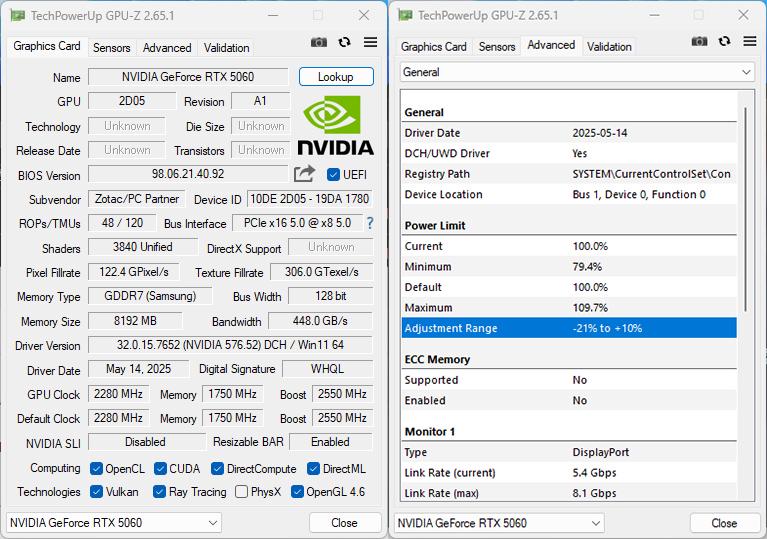Select the Monitor 1 Type DisplayPort row
Screen dimensions: 767x539
coord(569,452)
